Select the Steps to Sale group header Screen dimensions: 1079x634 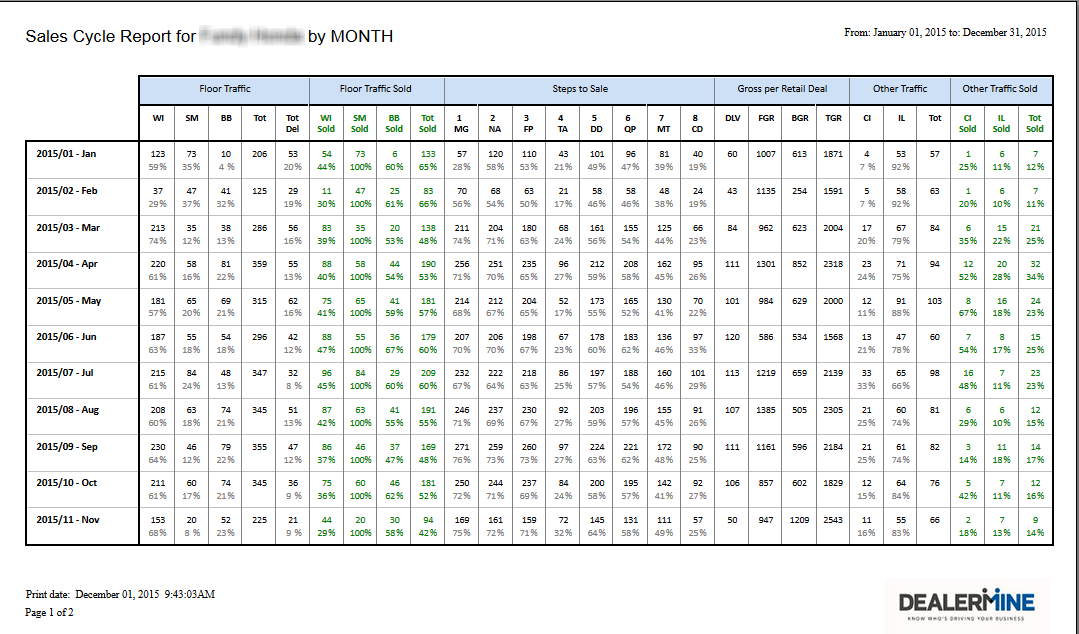point(580,89)
